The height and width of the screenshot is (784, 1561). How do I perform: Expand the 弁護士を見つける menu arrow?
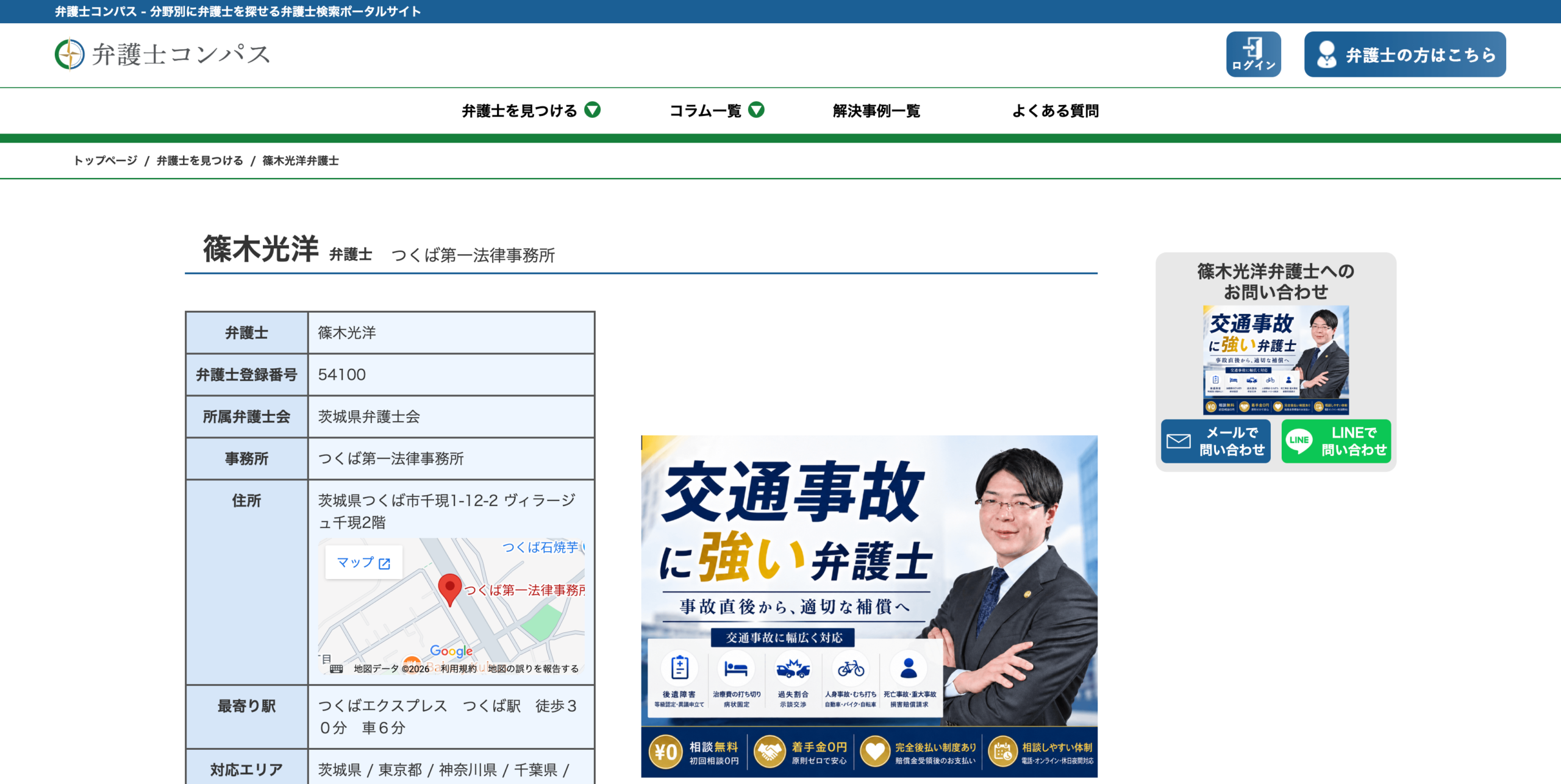tap(592, 110)
